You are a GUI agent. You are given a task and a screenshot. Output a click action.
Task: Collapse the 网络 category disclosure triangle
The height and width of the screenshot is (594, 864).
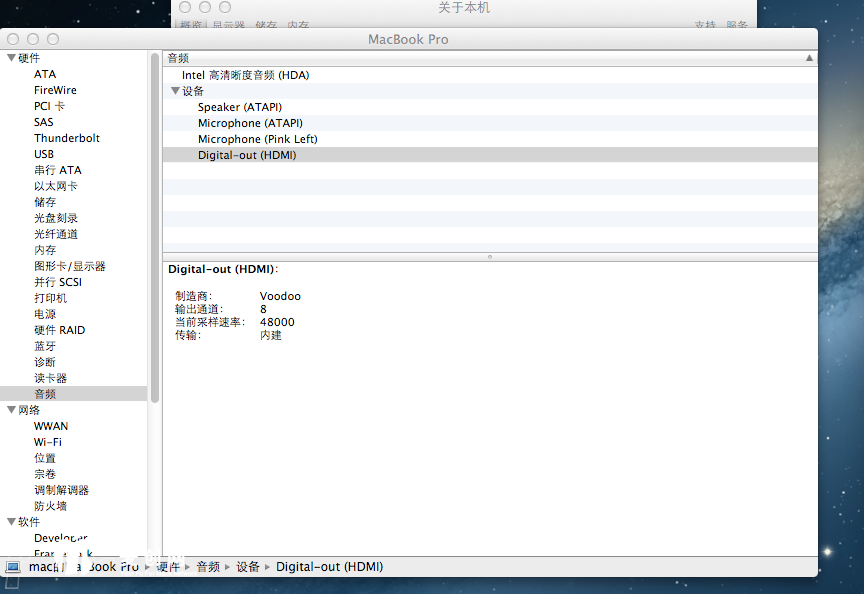pyautogui.click(x=10, y=409)
